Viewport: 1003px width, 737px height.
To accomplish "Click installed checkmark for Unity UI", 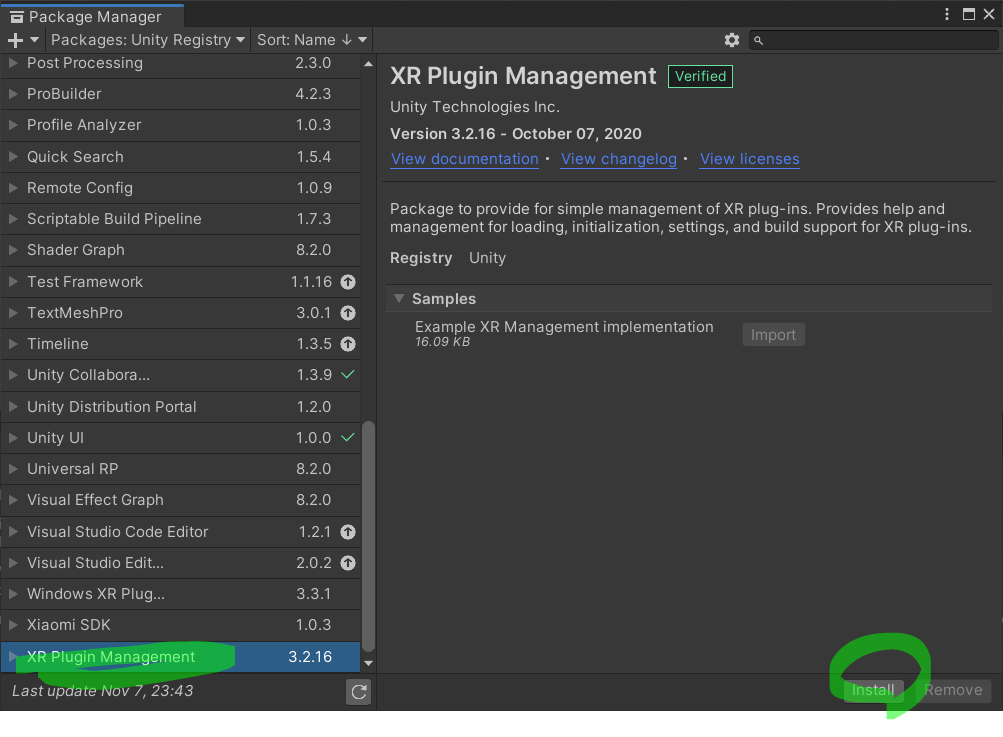I will [348, 438].
